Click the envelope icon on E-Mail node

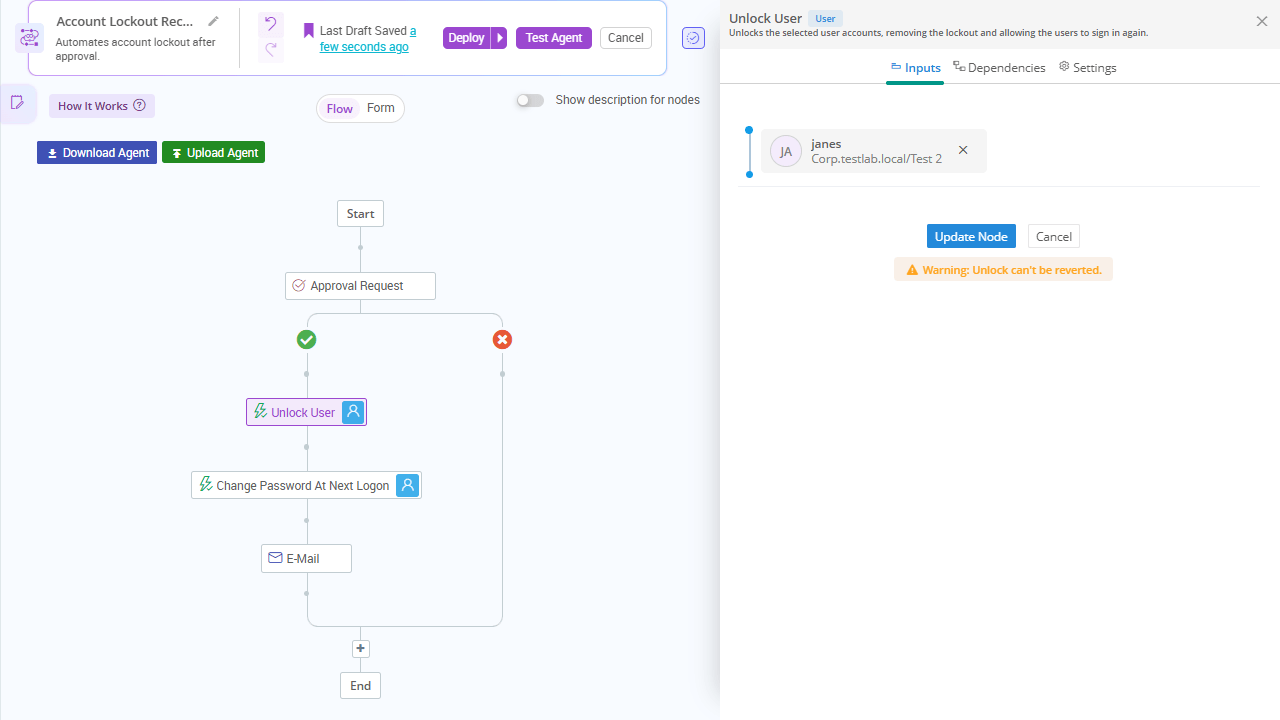coord(275,558)
